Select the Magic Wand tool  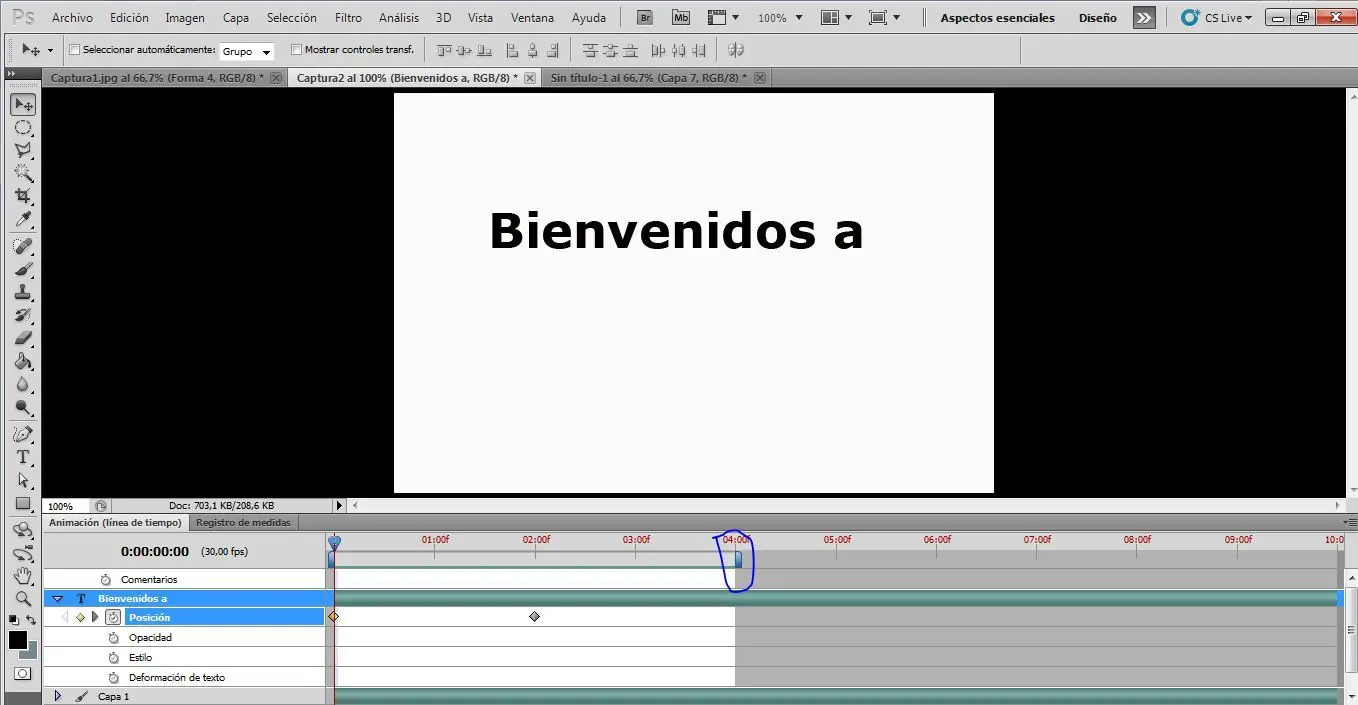pyautogui.click(x=23, y=174)
